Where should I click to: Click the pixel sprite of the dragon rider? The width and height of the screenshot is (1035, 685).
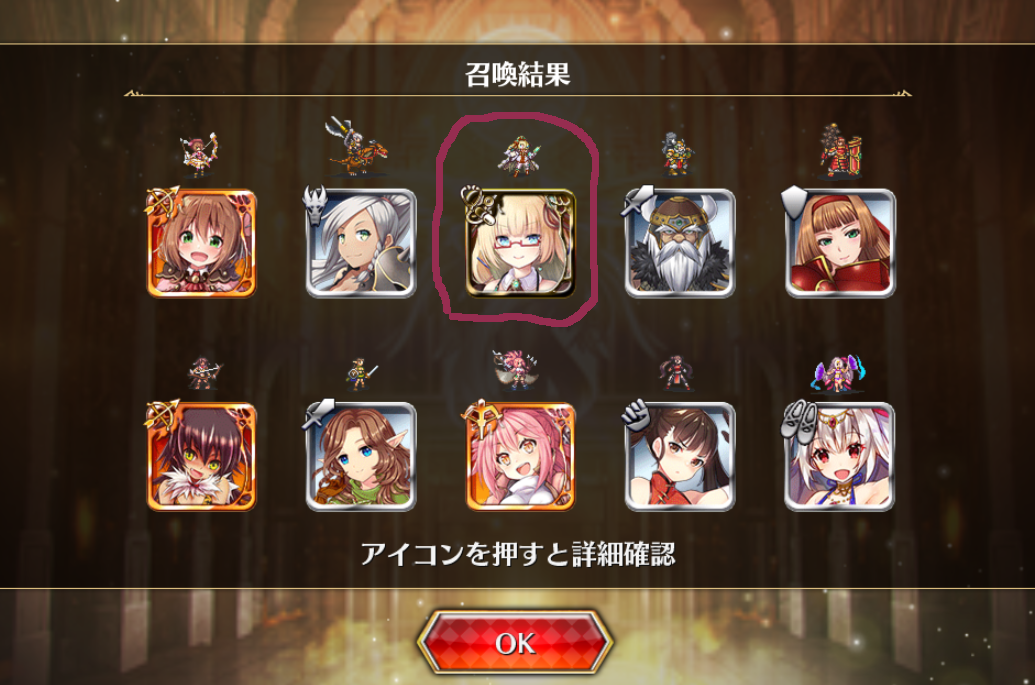pos(355,147)
